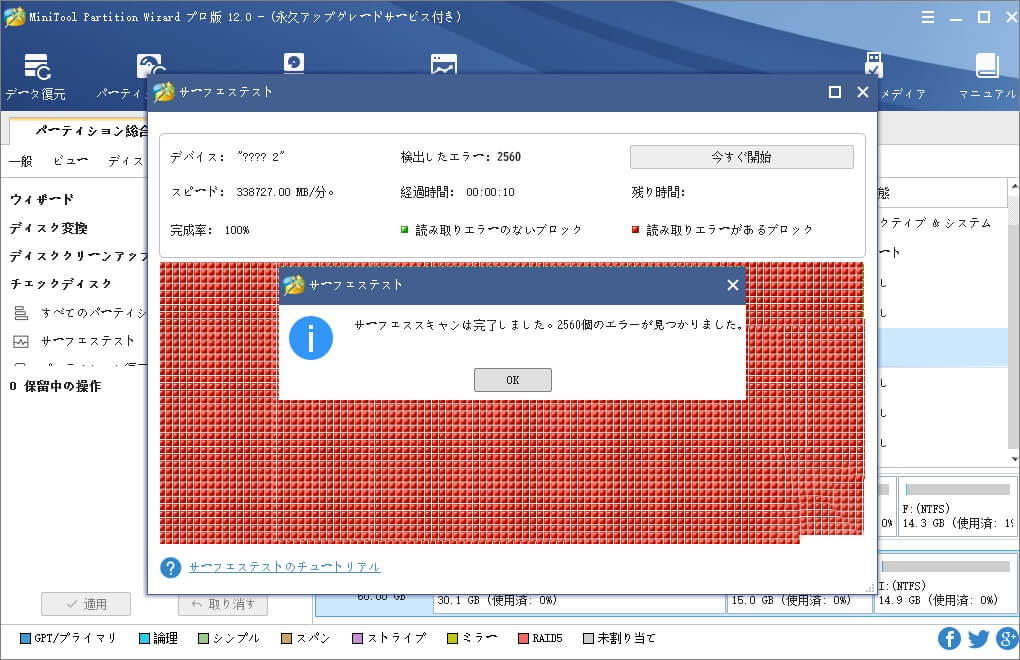Select ディスククリーンアップ in the side panel
The width and height of the screenshot is (1020, 660).
(78, 256)
